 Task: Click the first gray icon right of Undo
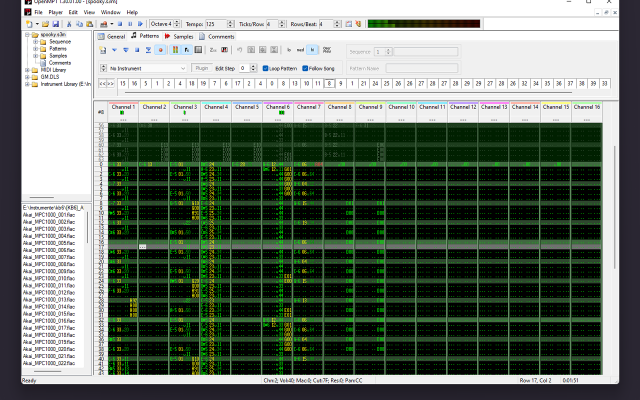coord(251,50)
